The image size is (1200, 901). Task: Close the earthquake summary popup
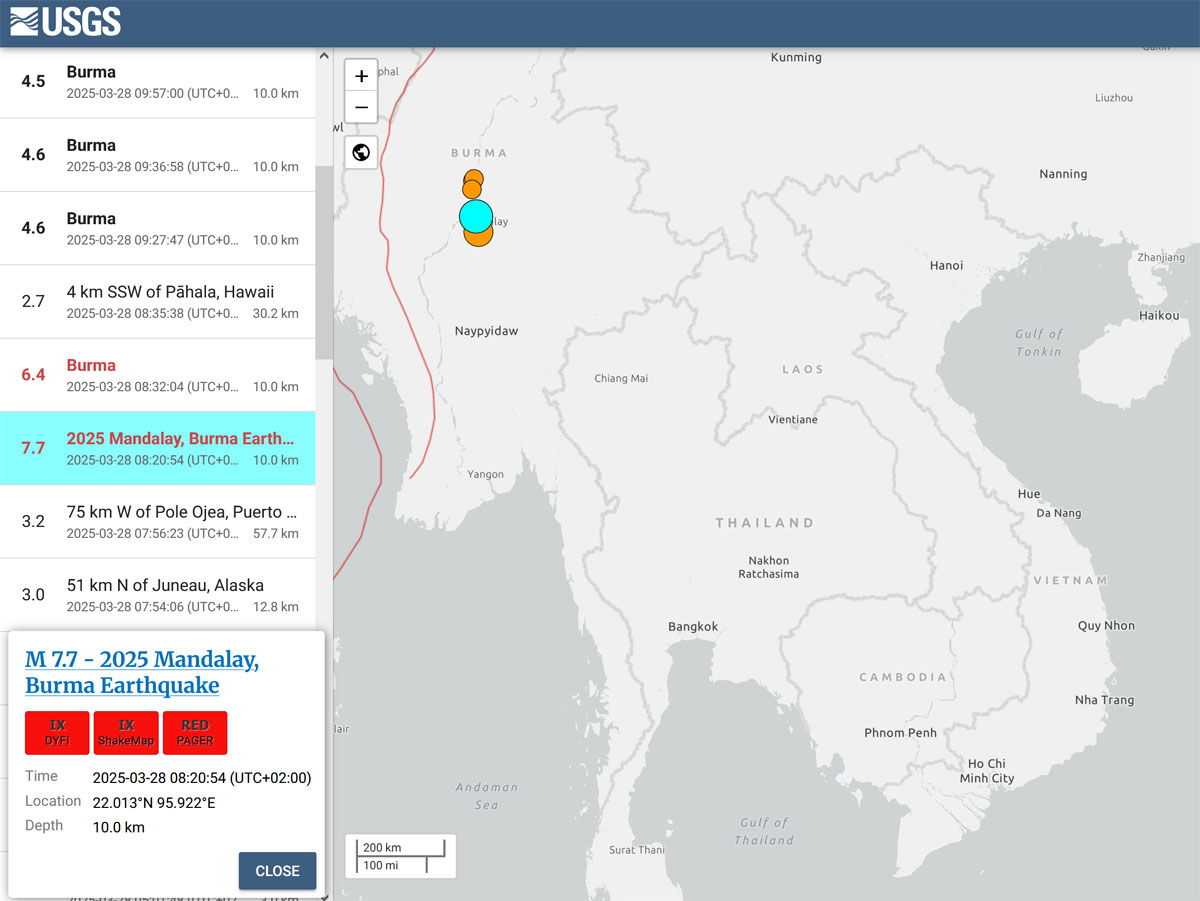tap(277, 870)
